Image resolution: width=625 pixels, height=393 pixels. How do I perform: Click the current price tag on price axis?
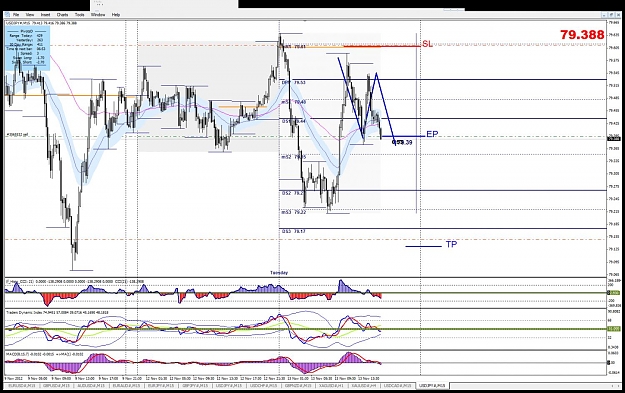[614, 139]
